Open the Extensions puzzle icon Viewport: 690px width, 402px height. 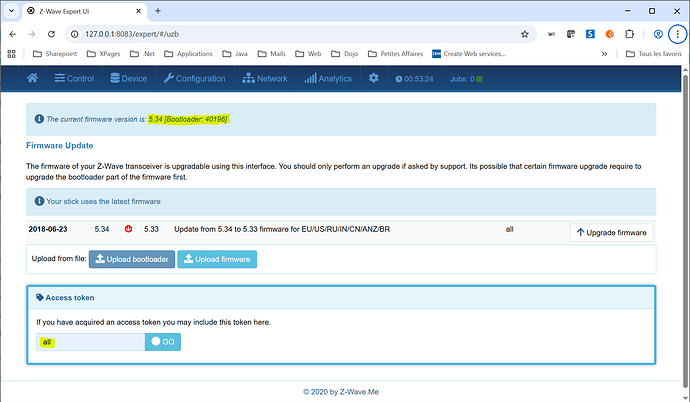[x=629, y=34]
